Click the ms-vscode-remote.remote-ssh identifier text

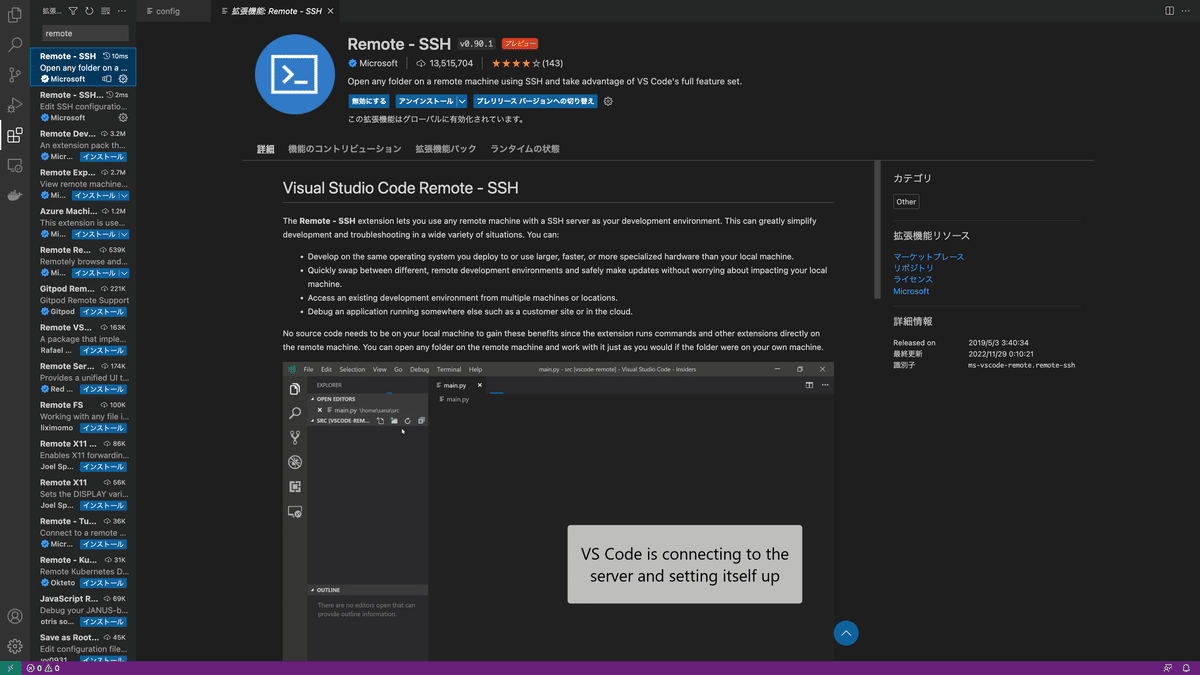pyautogui.click(x=1022, y=365)
